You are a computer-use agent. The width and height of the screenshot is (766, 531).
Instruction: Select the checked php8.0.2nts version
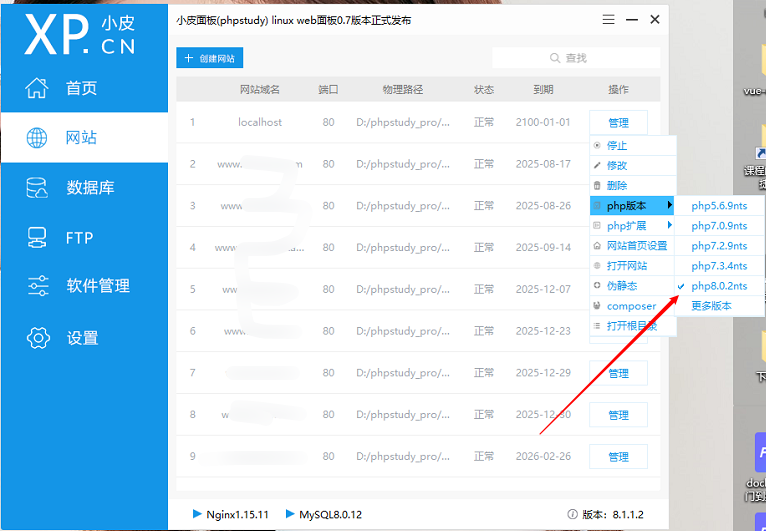[x=719, y=286]
